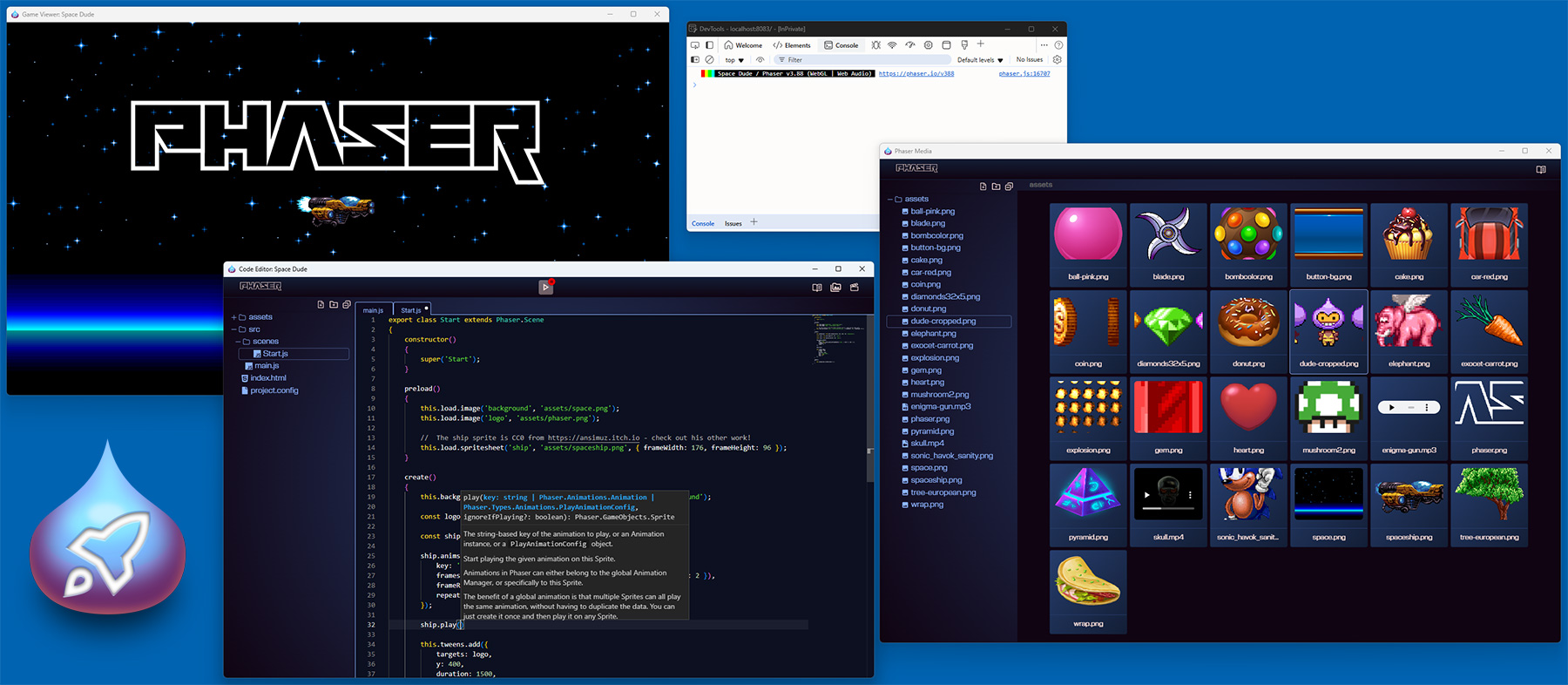Select the Console drawer tab at DevTools bottom
This screenshot has width=1568, height=685.
[703, 224]
